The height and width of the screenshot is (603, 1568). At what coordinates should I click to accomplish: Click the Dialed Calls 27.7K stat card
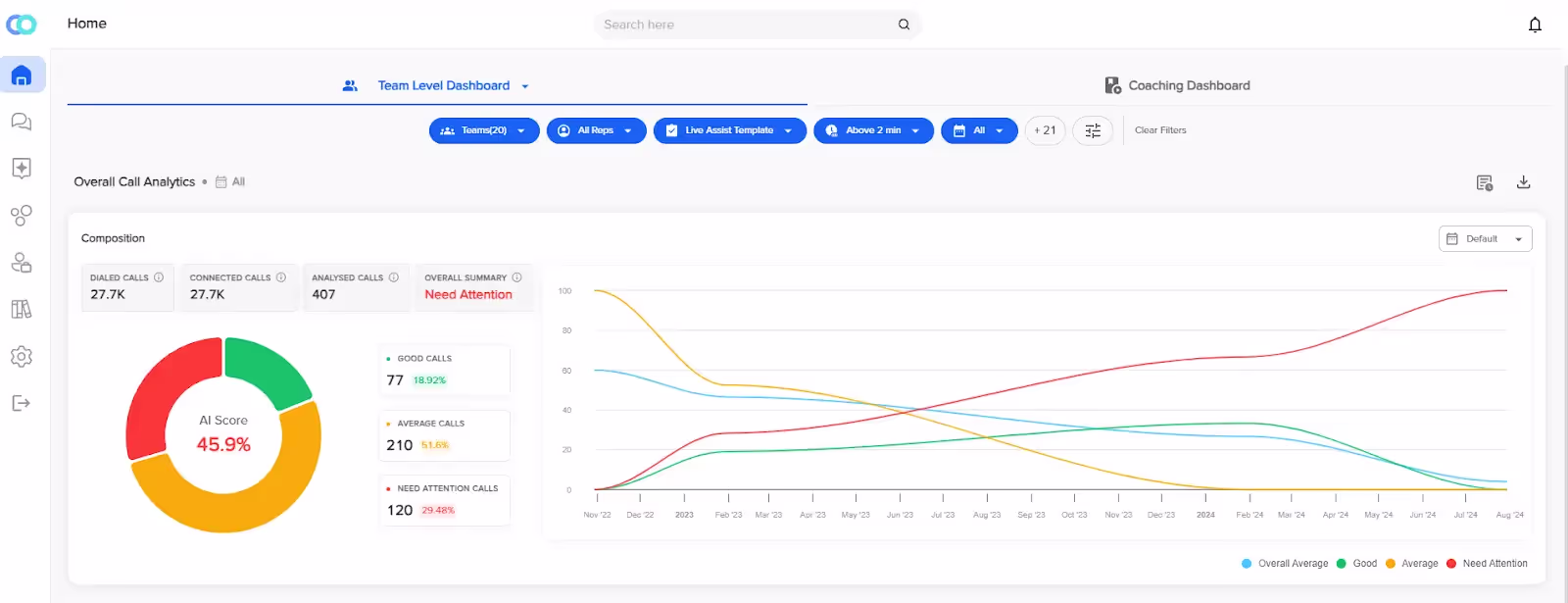click(127, 287)
